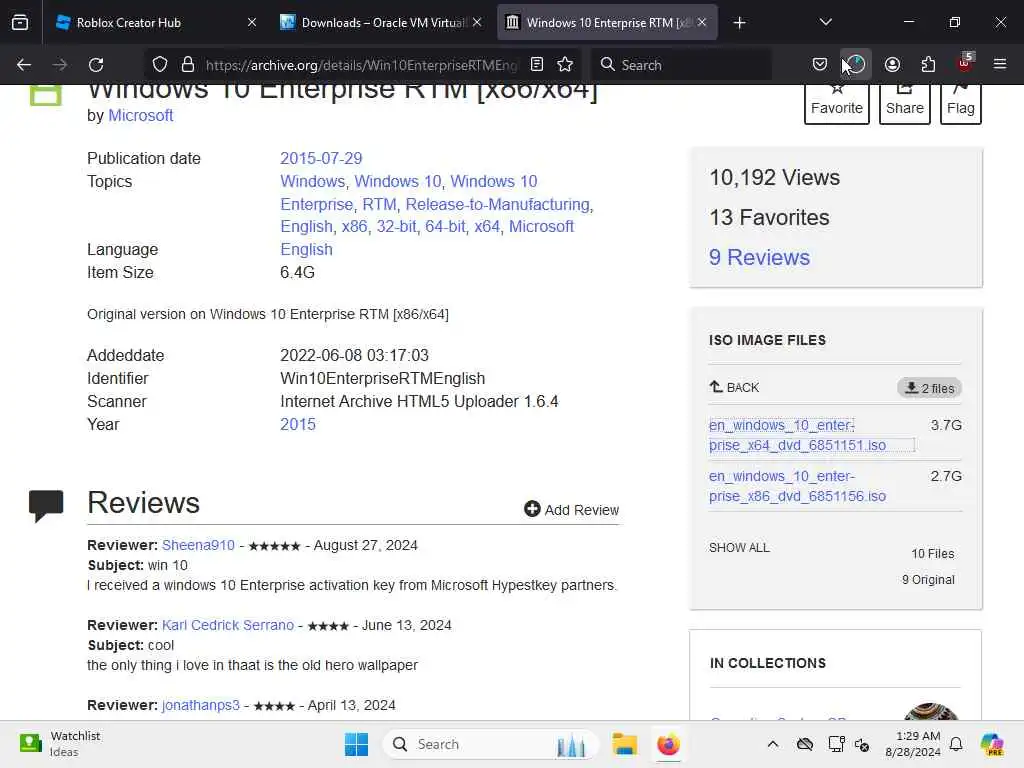This screenshot has height=768, width=1024.
Task: Show hidden system tray icons chevron
Action: 773,744
